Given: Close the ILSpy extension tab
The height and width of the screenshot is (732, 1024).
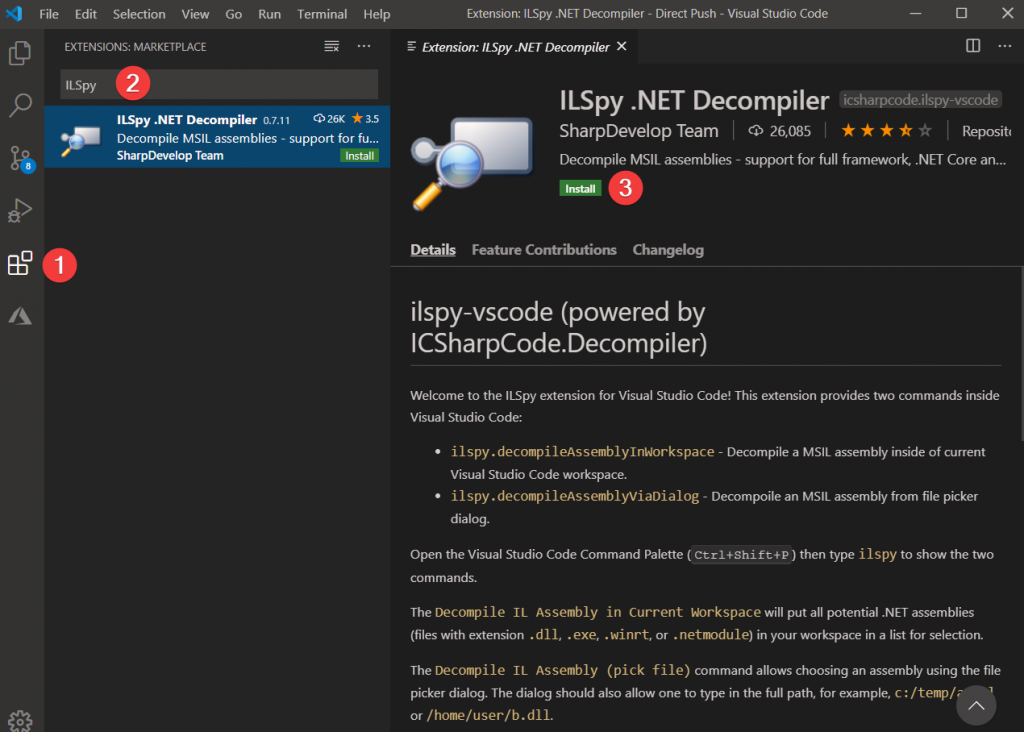Looking at the screenshot, I should 622,46.
